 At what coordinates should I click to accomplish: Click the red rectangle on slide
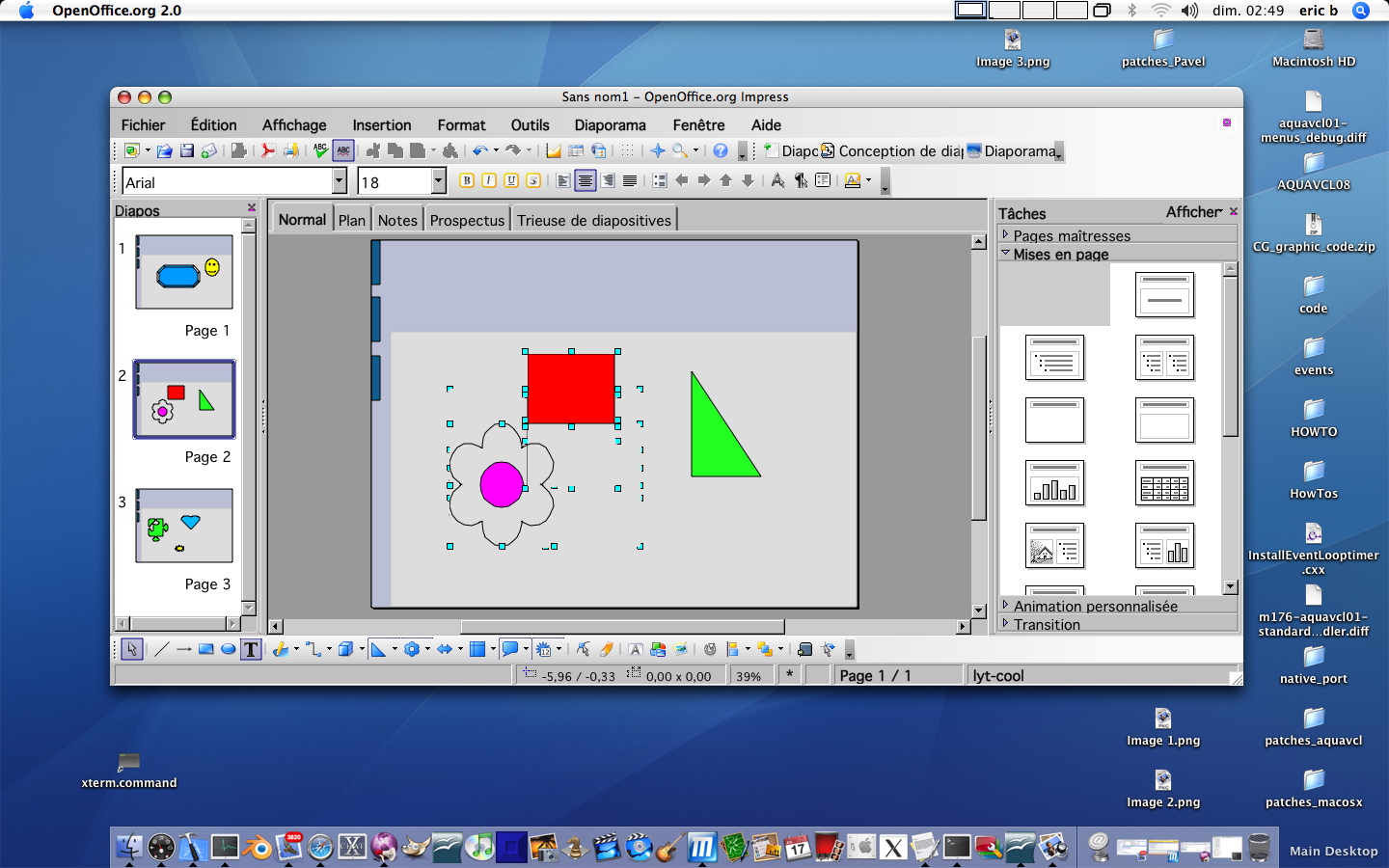[571, 388]
